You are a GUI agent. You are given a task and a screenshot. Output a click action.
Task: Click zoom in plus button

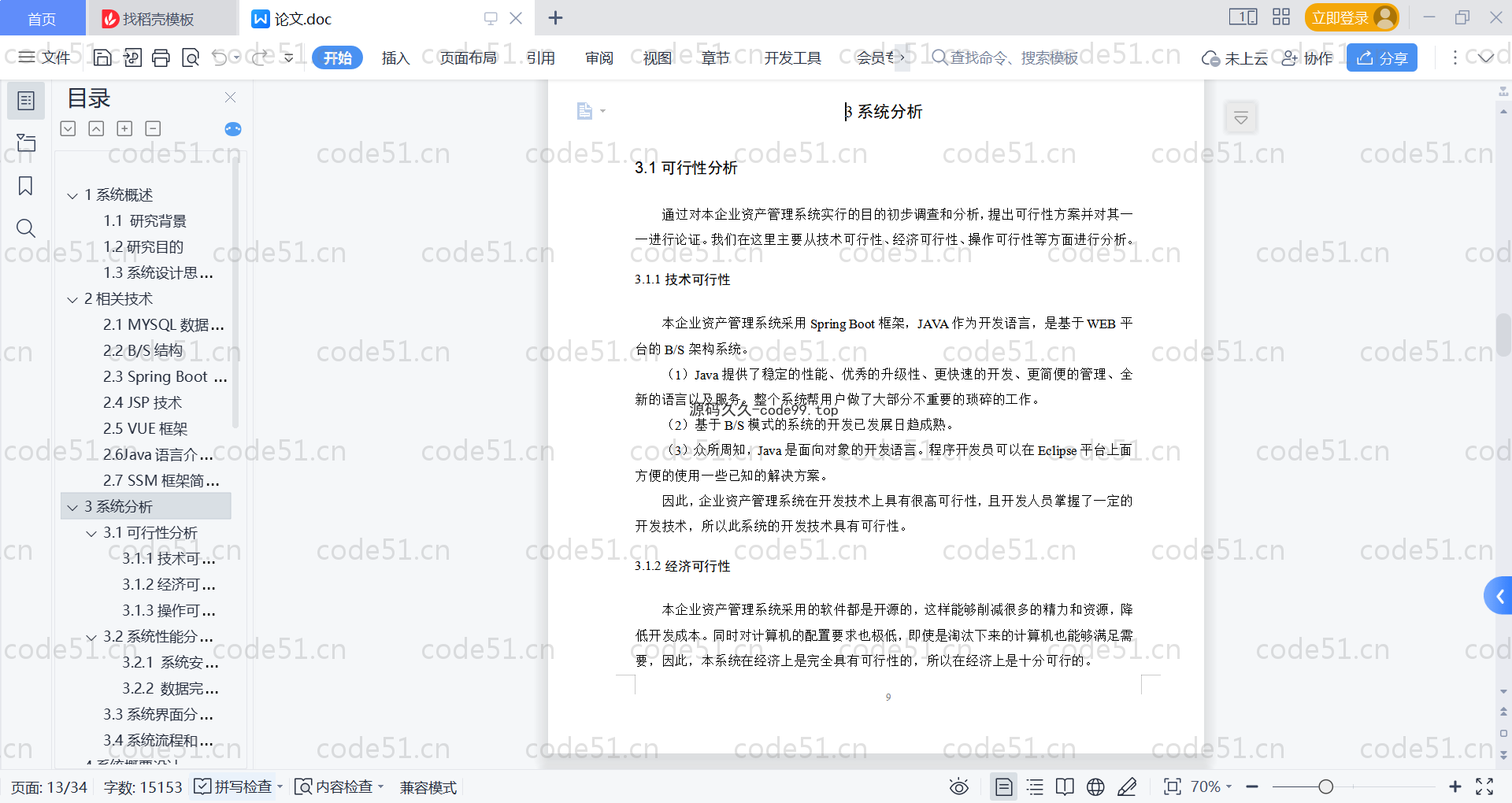click(1455, 786)
